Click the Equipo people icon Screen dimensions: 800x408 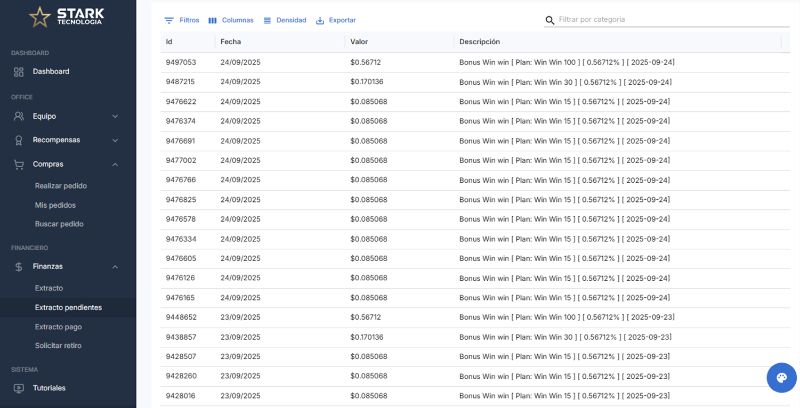19,116
